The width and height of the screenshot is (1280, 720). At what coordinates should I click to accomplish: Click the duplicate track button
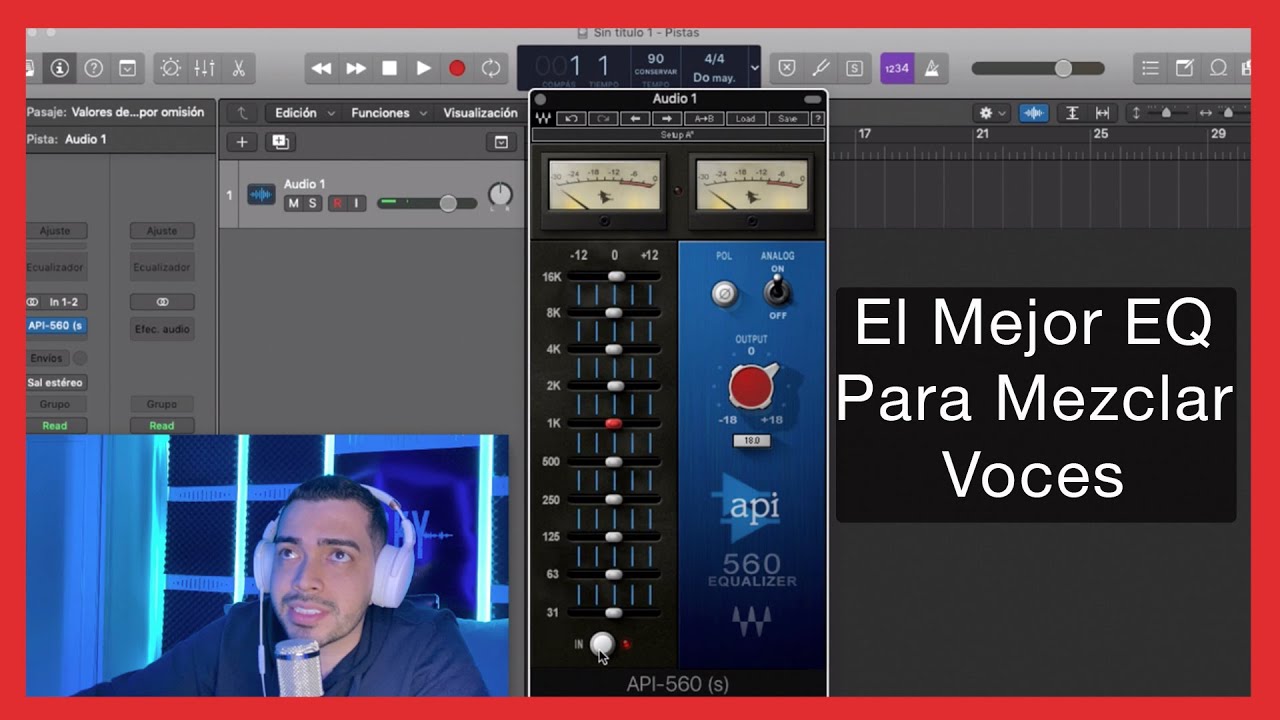pyautogui.click(x=280, y=142)
